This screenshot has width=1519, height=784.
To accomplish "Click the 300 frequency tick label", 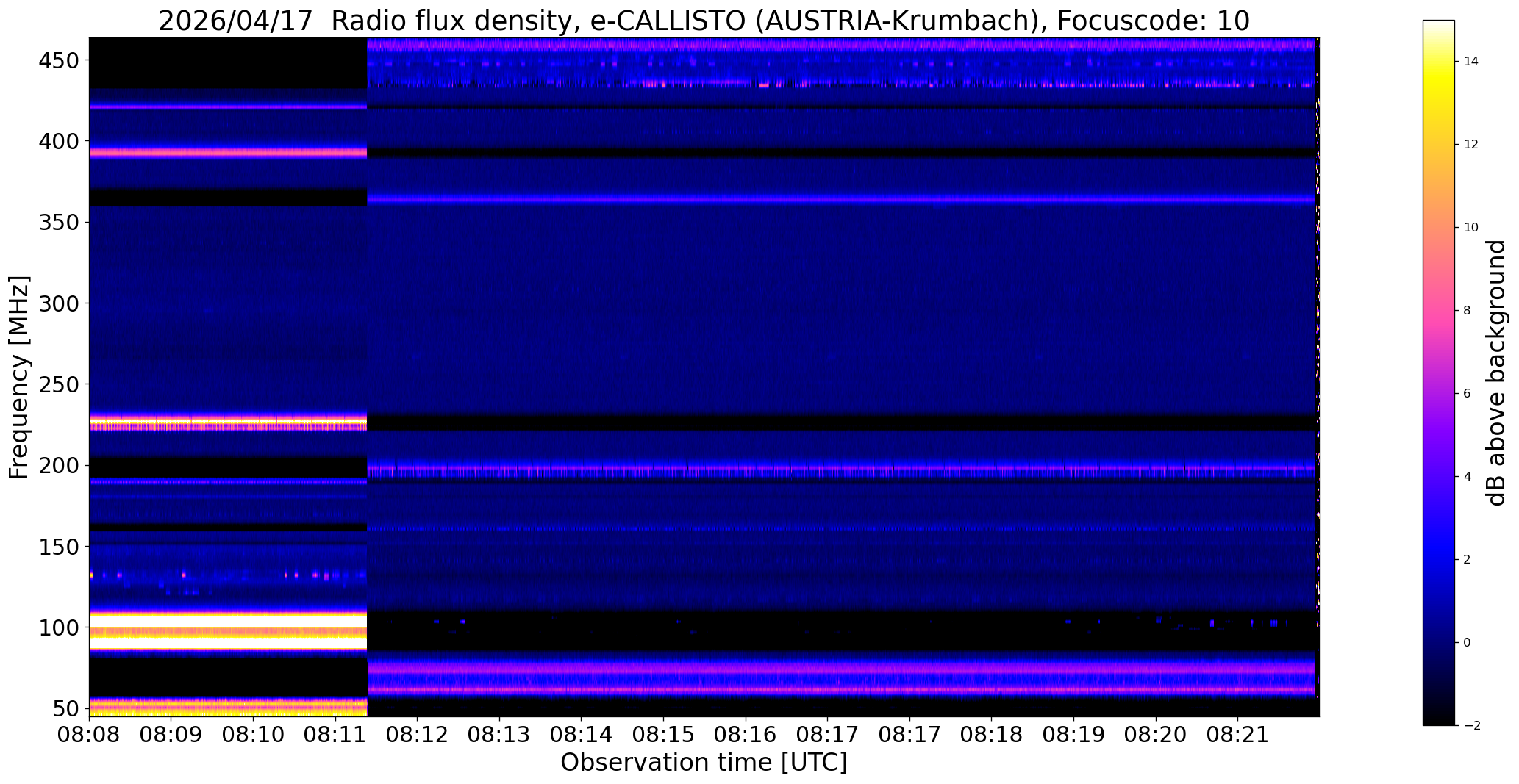I will pyautogui.click(x=59, y=303).
